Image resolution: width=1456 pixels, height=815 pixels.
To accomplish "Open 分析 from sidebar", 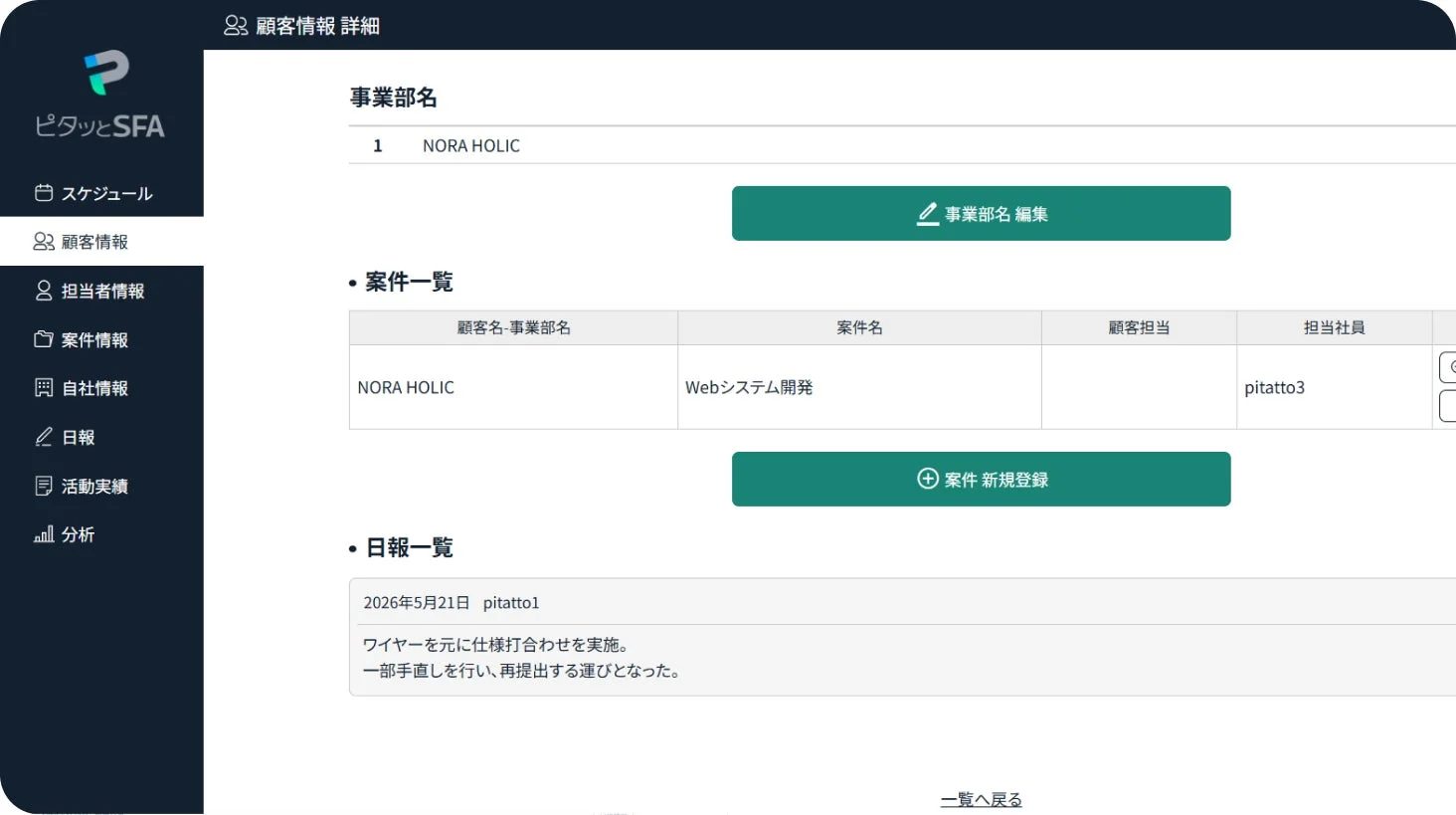I will [101, 534].
